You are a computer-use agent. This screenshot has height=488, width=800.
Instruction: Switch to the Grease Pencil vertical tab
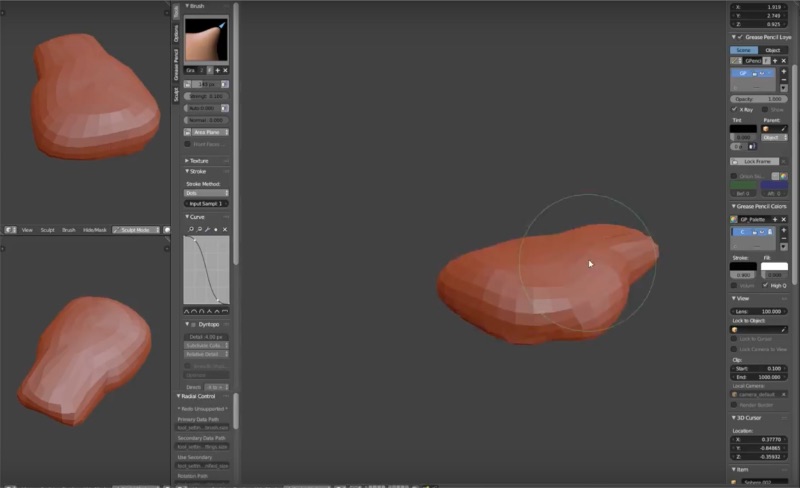177,64
